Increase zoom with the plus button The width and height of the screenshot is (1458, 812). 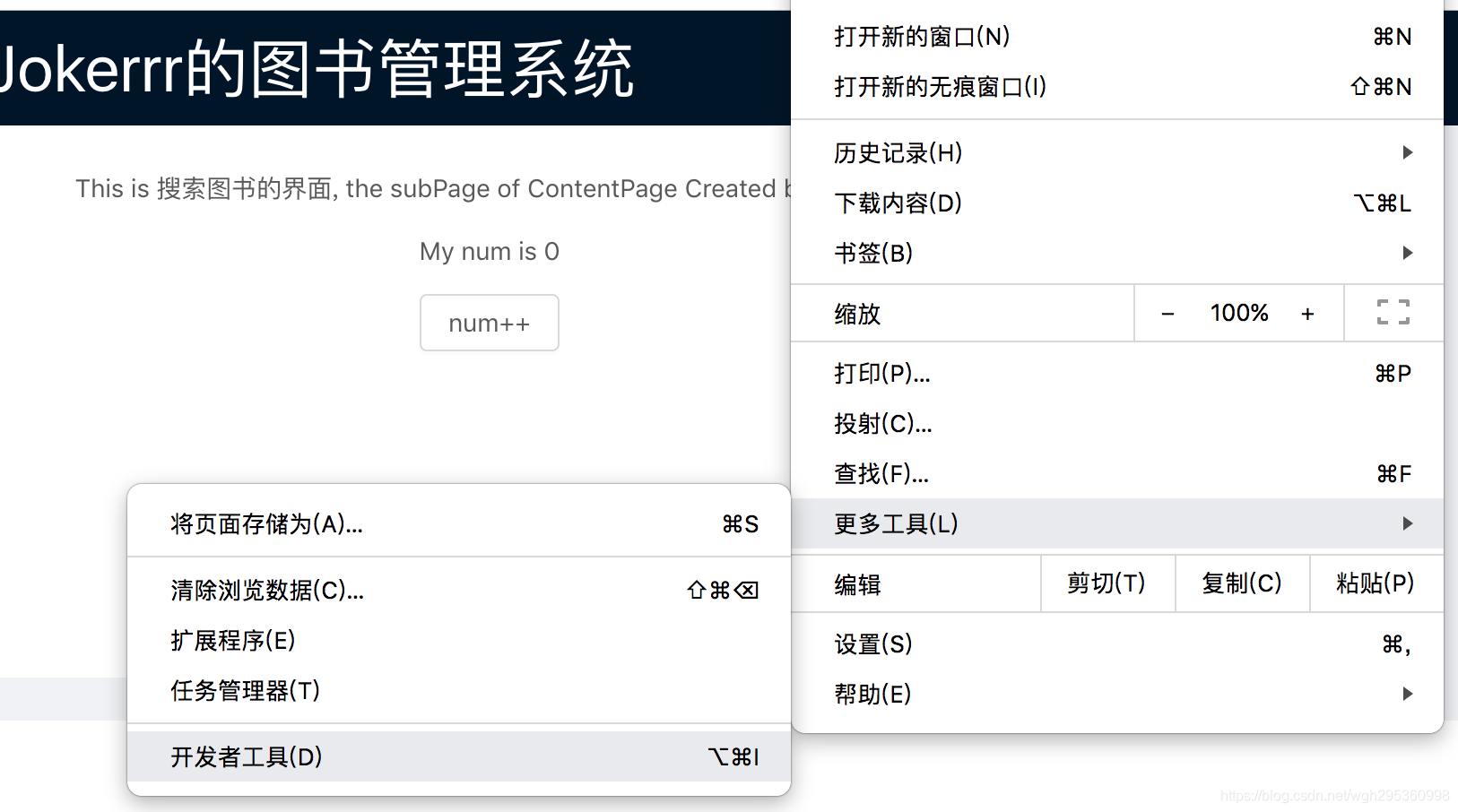pos(1307,314)
